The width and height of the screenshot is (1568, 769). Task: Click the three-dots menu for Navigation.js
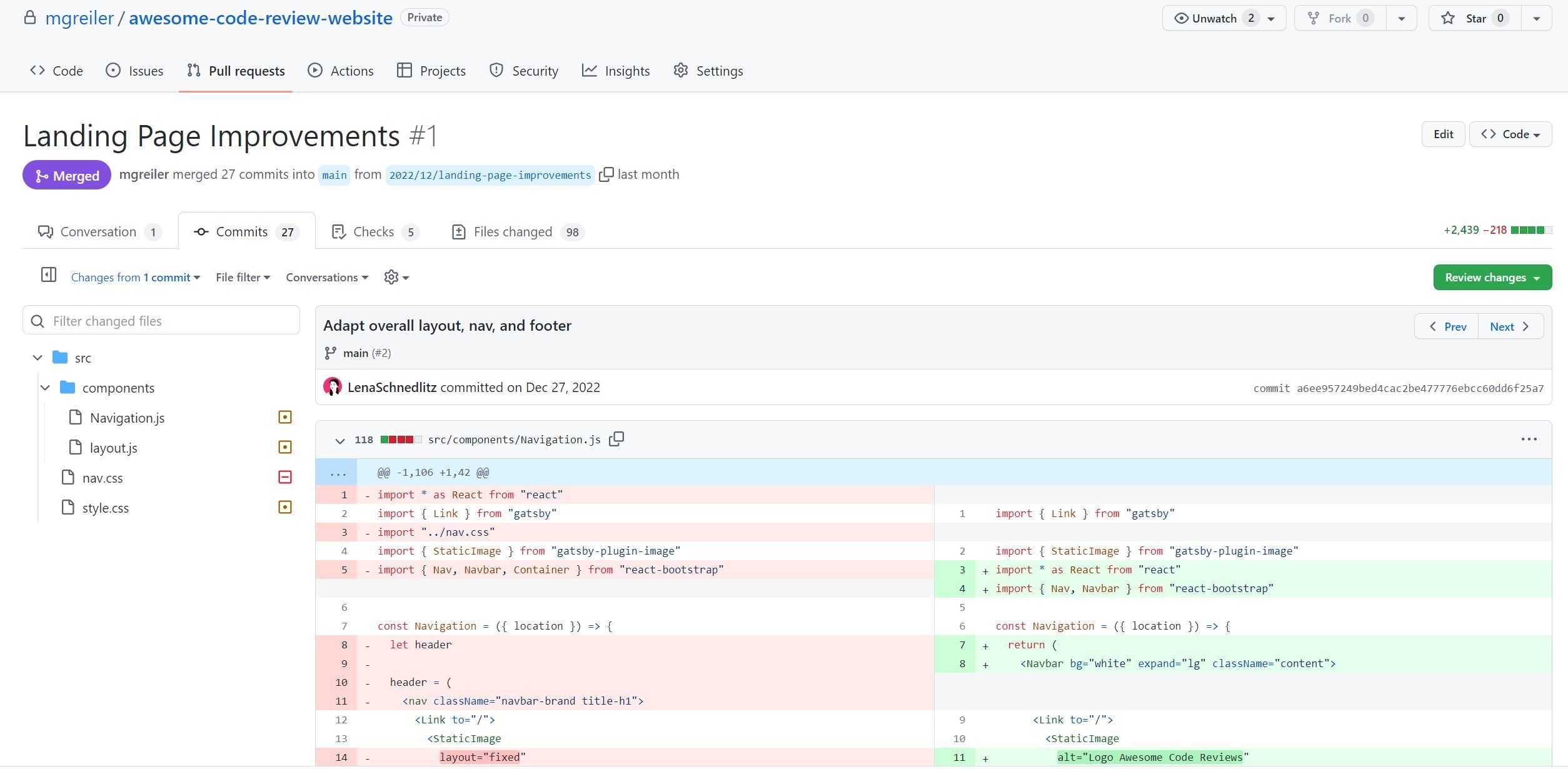click(1529, 439)
